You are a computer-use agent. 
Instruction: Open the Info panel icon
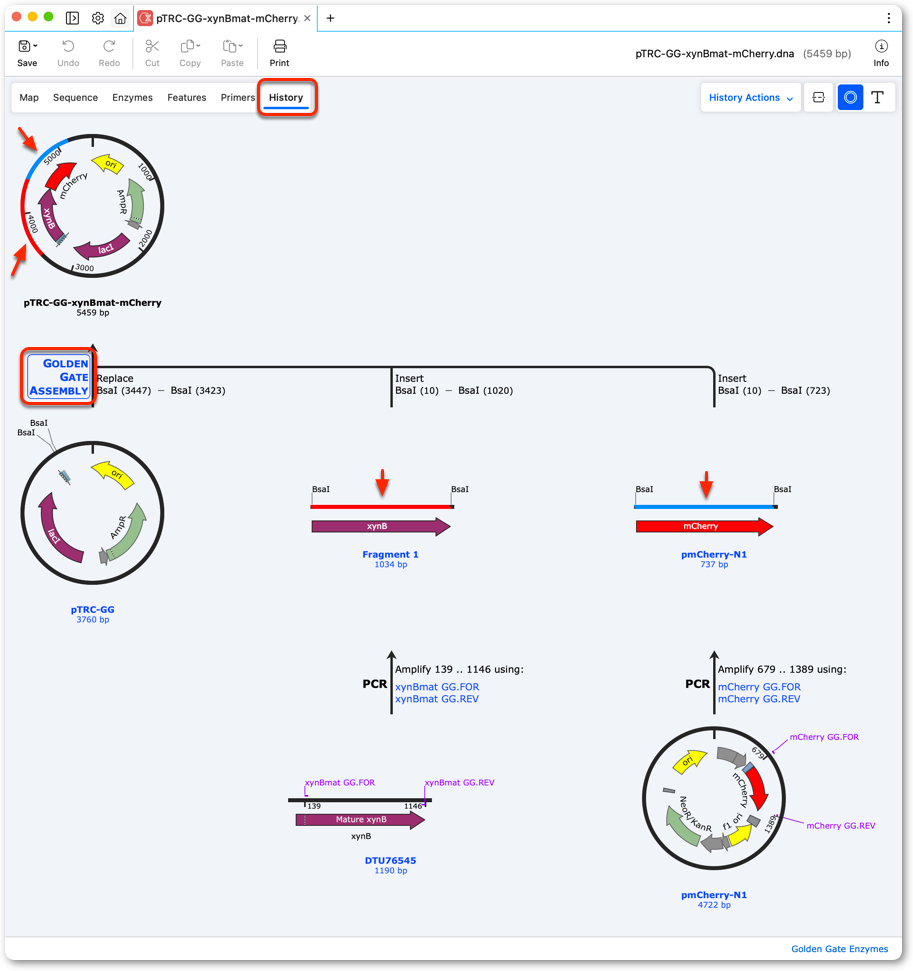pyautogui.click(x=881, y=46)
